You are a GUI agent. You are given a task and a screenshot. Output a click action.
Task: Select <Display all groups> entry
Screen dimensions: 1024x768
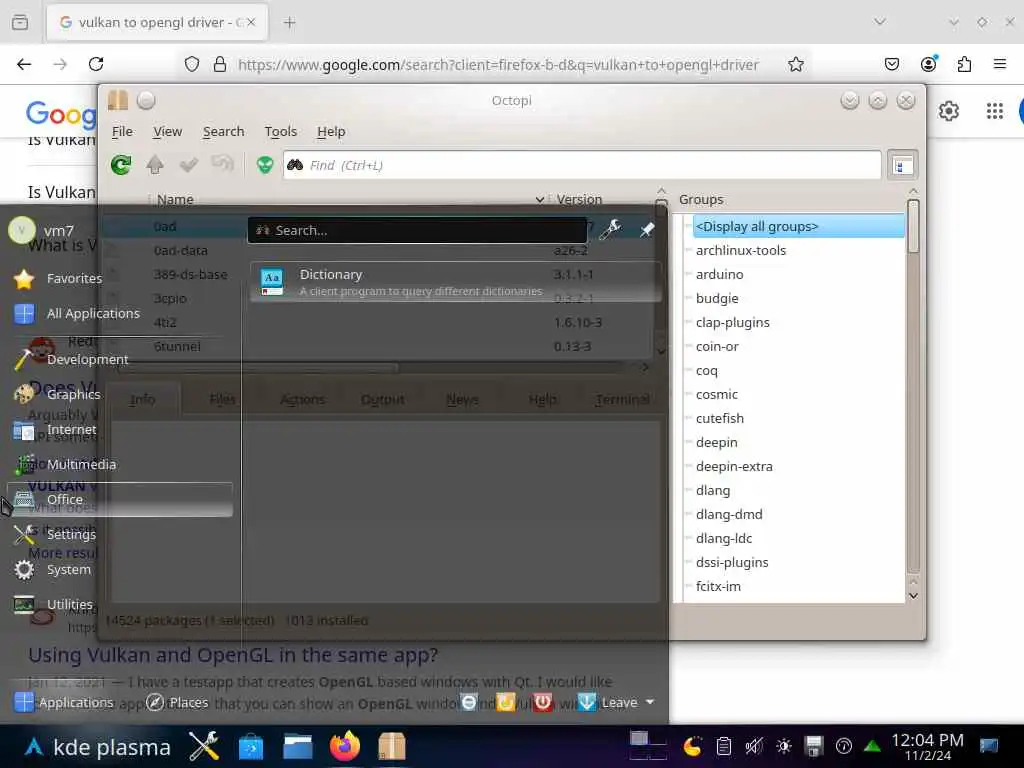(x=797, y=226)
